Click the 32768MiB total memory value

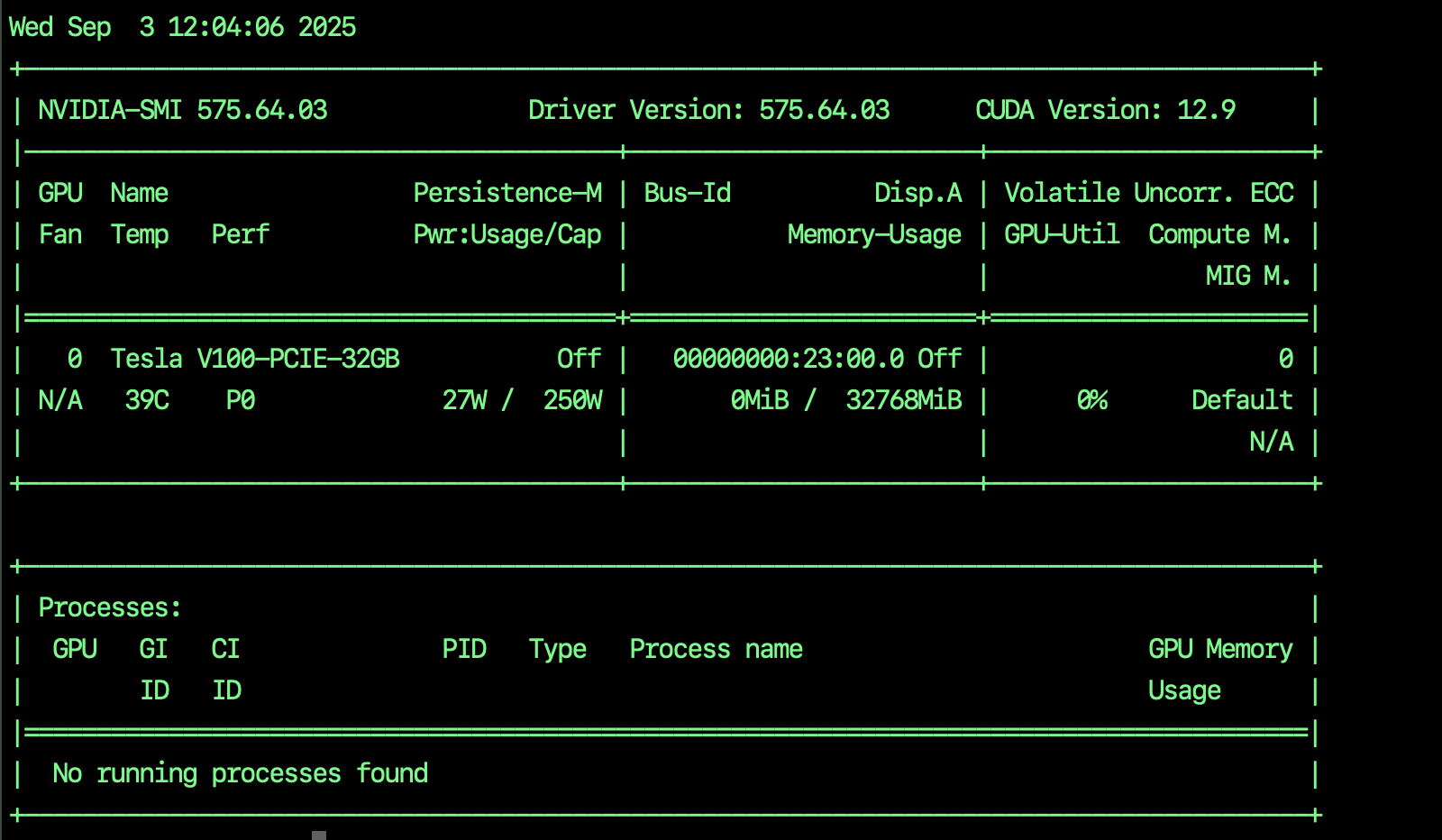tap(903, 400)
